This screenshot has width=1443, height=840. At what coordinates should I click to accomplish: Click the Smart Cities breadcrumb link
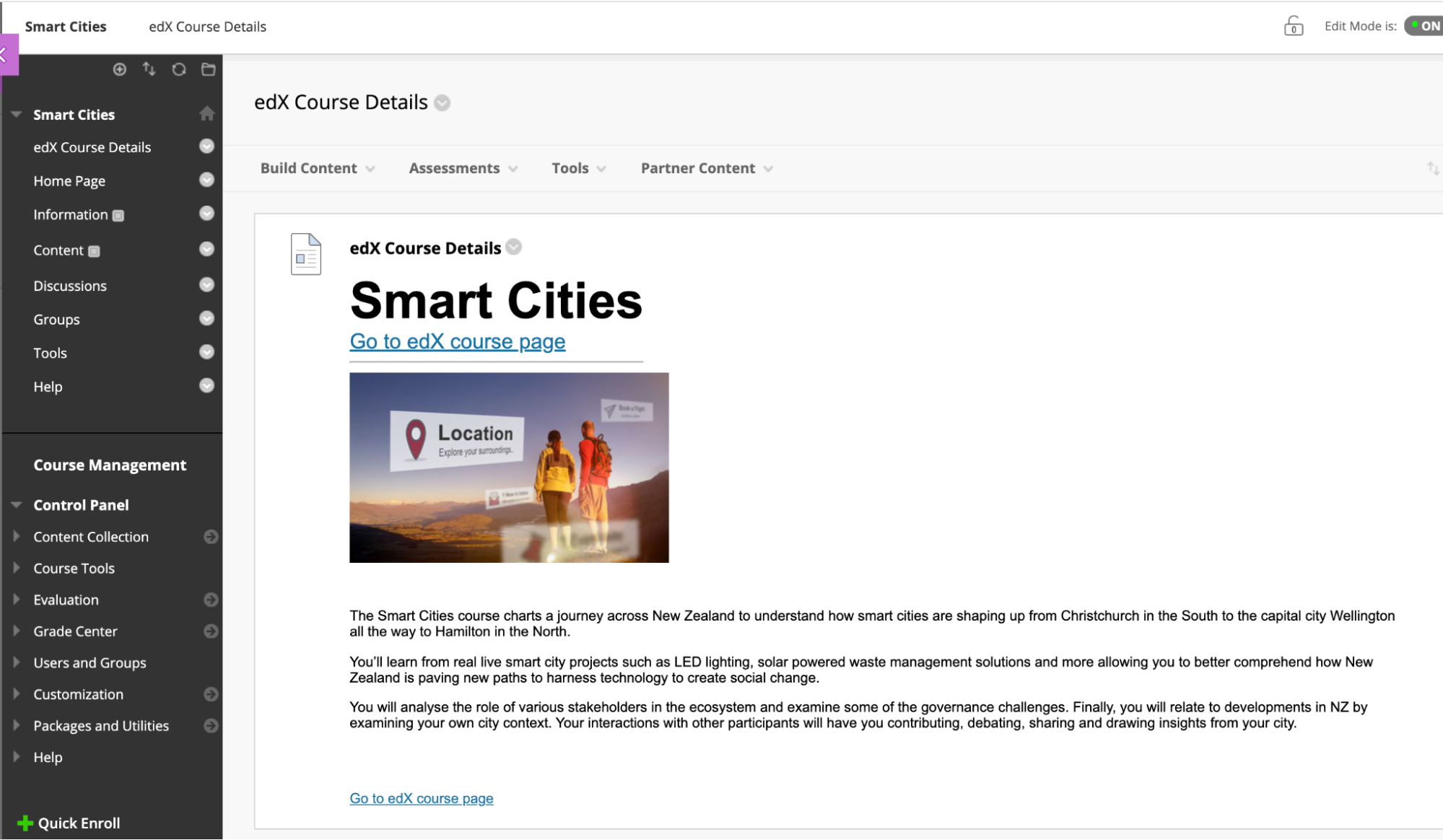tap(66, 27)
